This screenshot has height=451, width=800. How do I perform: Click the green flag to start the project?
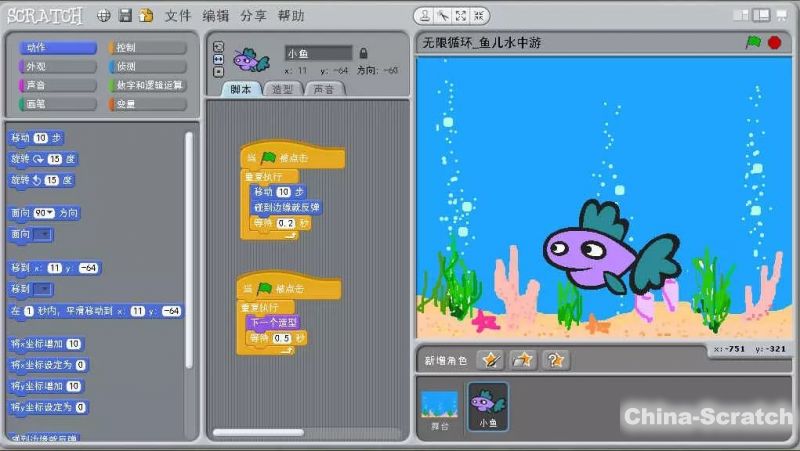coord(753,42)
